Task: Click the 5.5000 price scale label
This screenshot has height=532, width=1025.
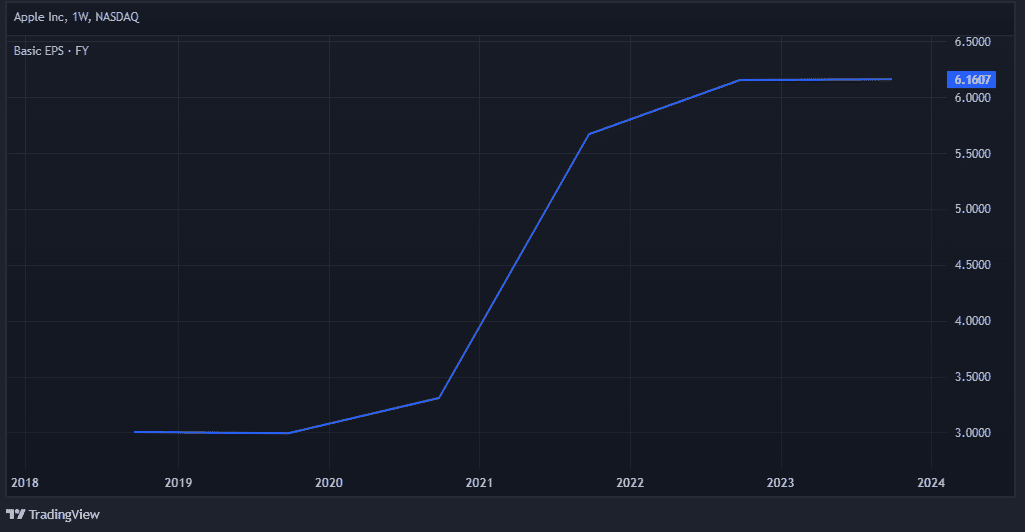Action: [x=972, y=154]
